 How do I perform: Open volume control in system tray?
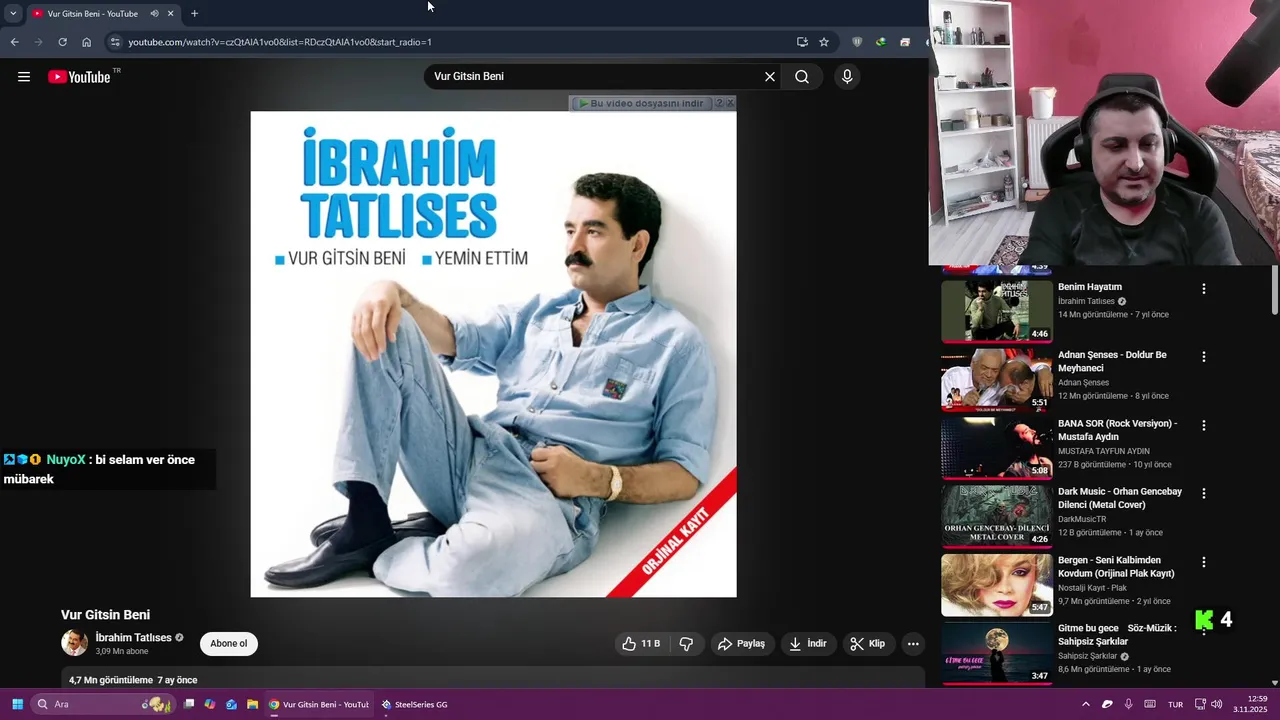1217,704
